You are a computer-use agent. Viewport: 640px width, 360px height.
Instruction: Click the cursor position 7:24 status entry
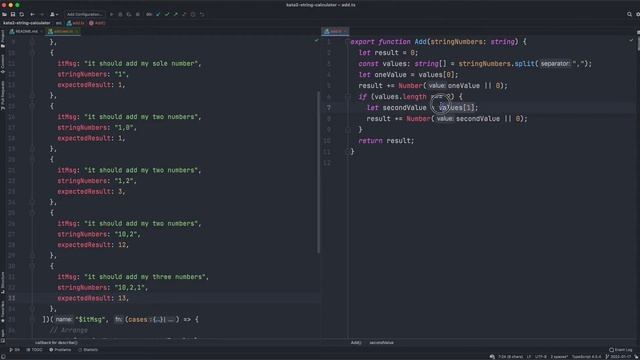(x=510, y=357)
